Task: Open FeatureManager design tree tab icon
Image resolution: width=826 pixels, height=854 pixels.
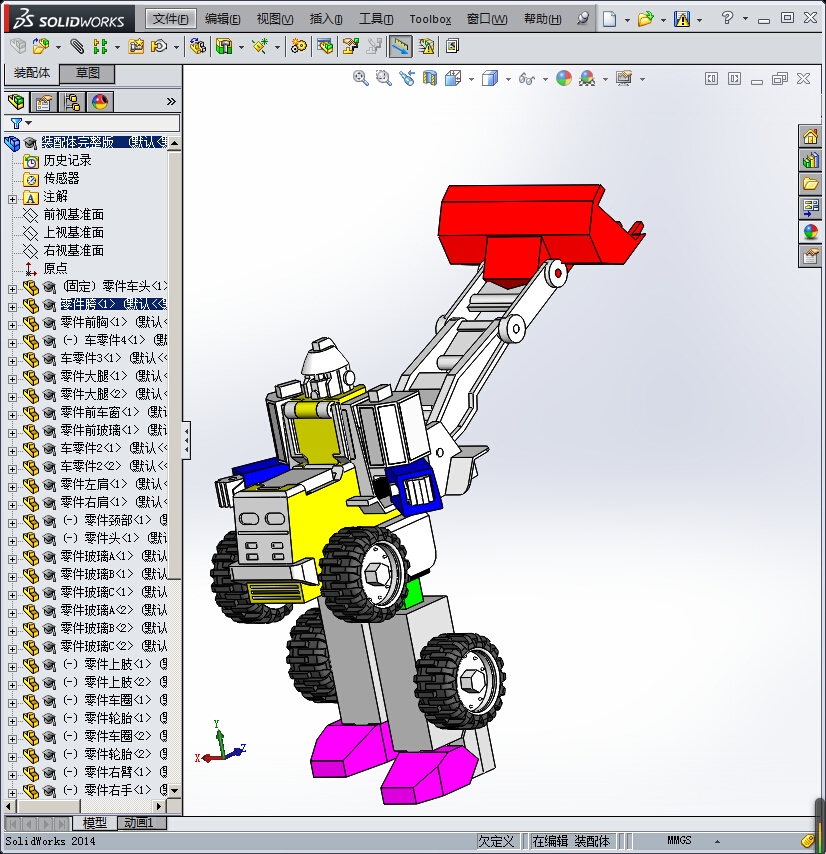Action: [16, 102]
